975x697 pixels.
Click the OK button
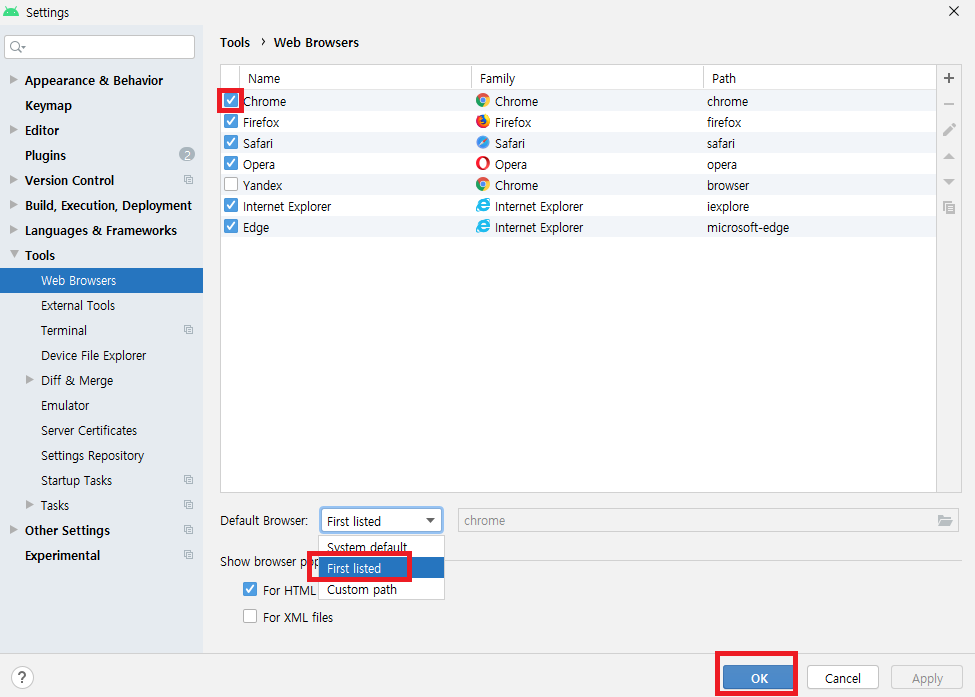point(759,678)
